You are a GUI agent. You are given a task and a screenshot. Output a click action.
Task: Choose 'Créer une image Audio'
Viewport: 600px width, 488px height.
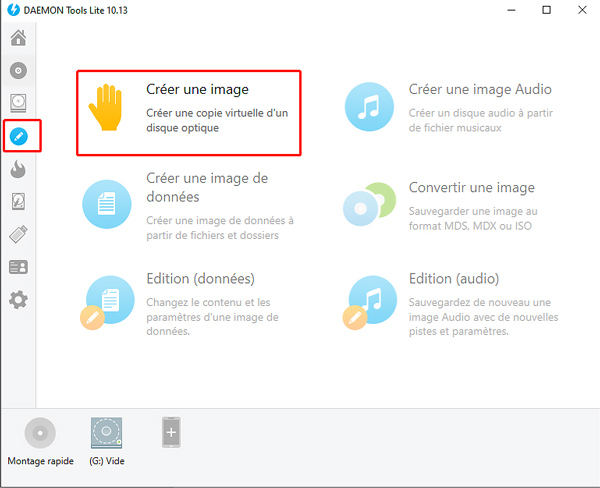[x=479, y=90]
